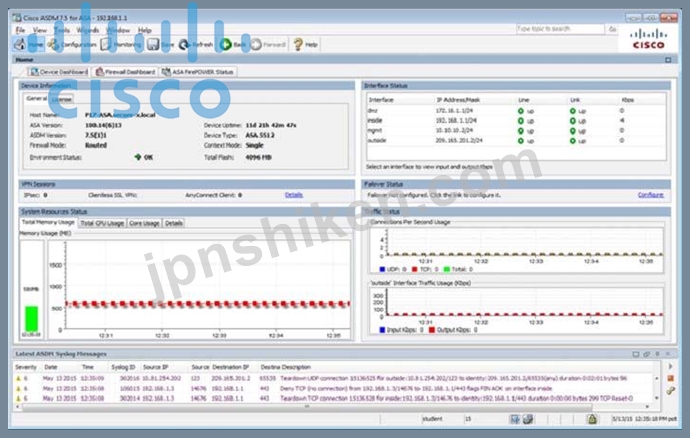Click the Save floppy disk icon
The image size is (690, 438).
153,44
